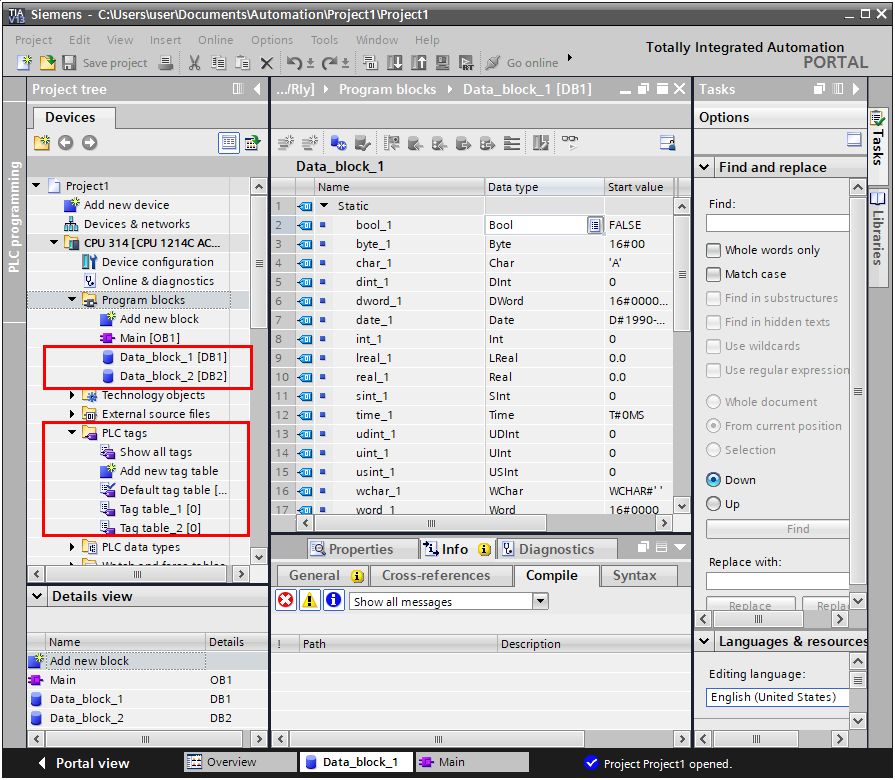The height and width of the screenshot is (780, 895).
Task: Toggle the red error messages filter icon
Action: (286, 600)
